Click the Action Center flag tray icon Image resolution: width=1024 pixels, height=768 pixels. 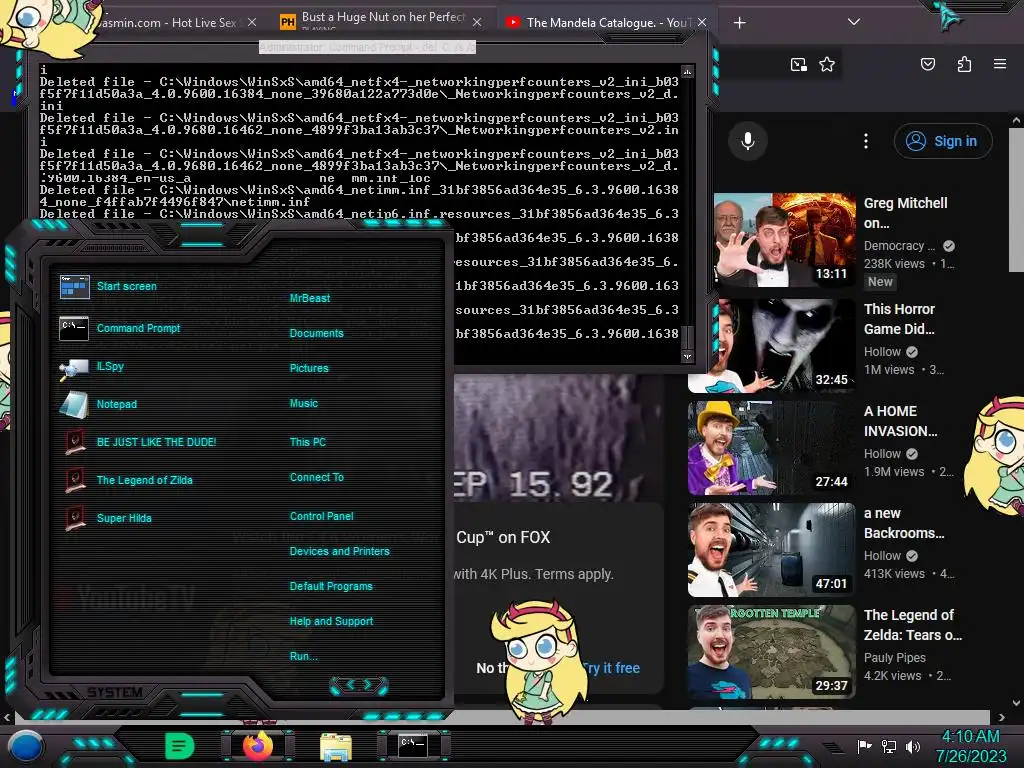point(864,746)
